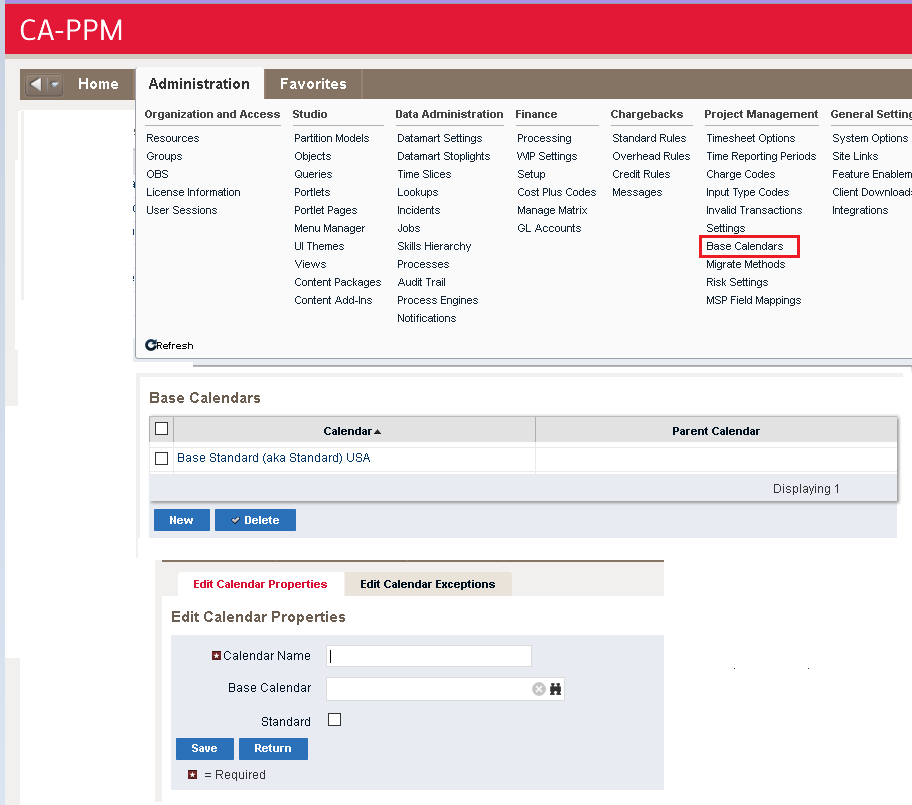Open Base Calendar lookup binoculars icon
This screenshot has width=912, height=805.
(556, 689)
